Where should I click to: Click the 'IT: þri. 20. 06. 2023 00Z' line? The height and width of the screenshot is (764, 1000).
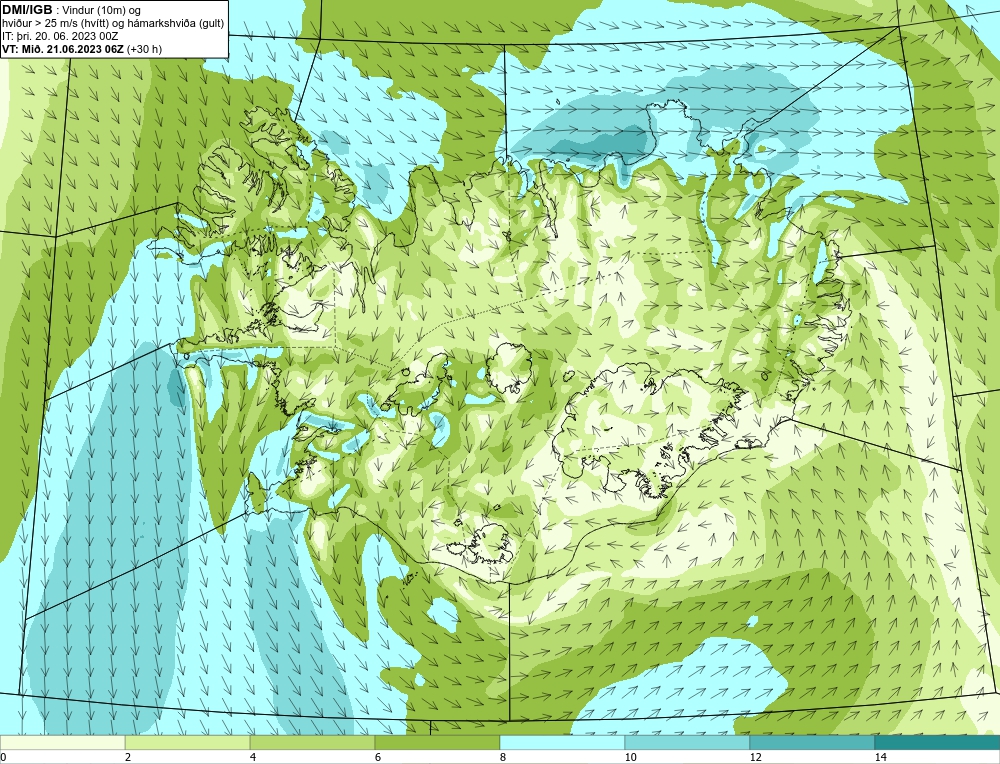[x=60, y=36]
